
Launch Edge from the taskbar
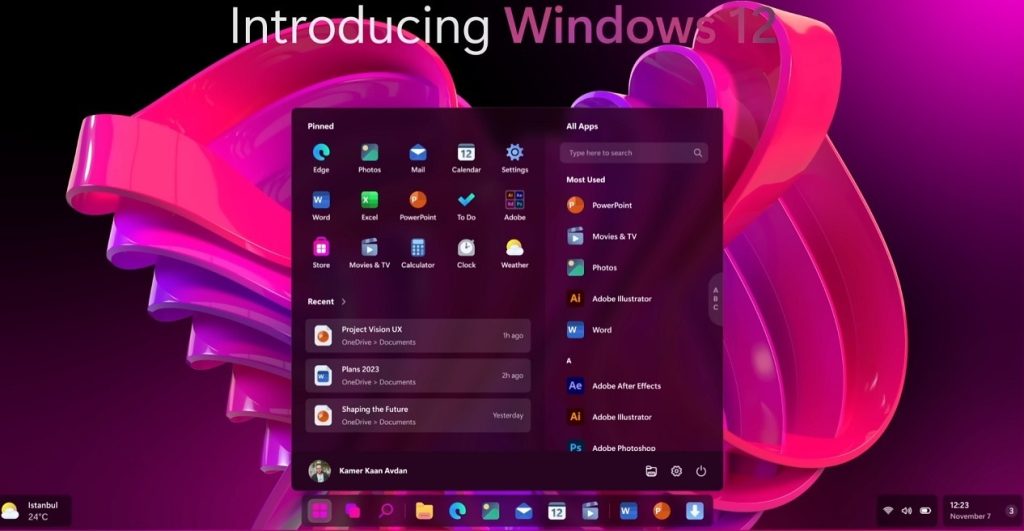click(x=457, y=511)
